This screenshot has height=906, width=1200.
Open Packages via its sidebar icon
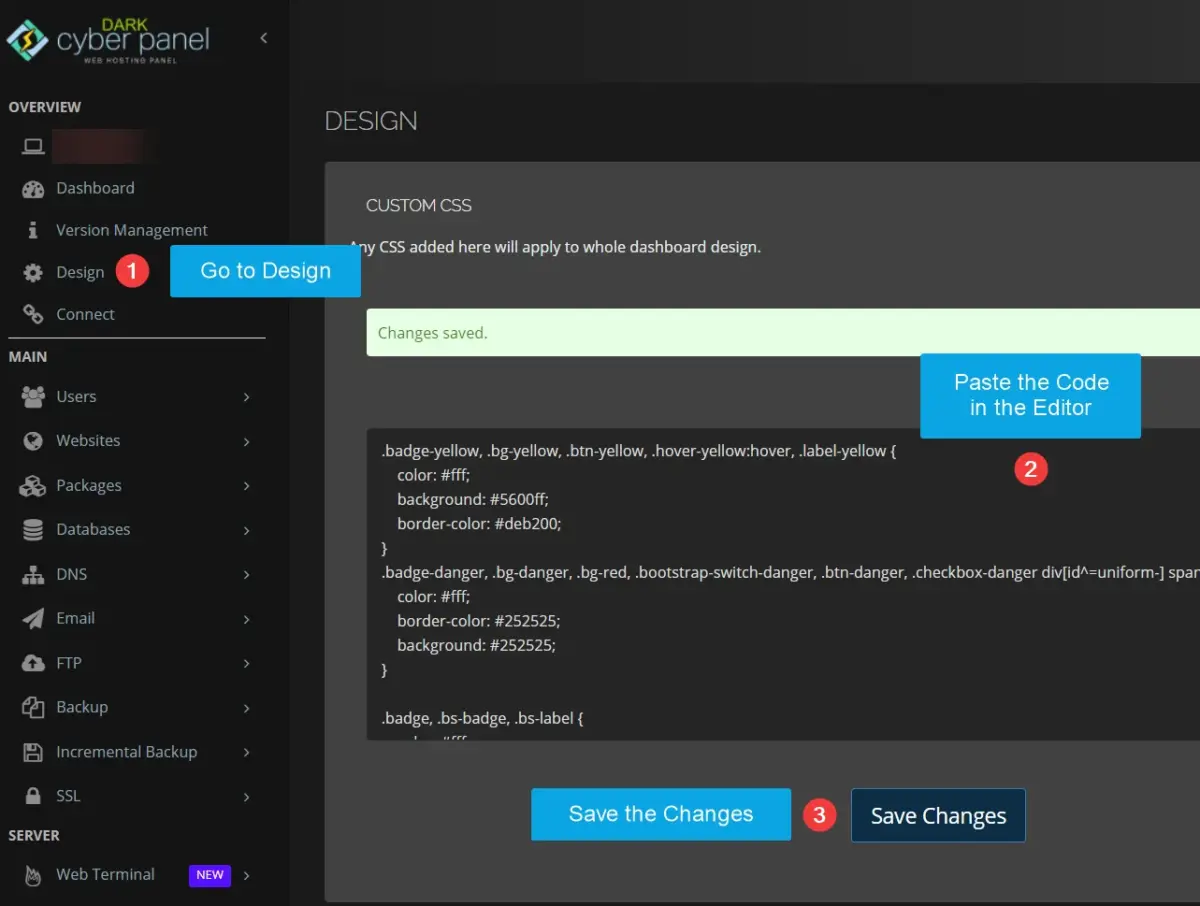pos(33,485)
